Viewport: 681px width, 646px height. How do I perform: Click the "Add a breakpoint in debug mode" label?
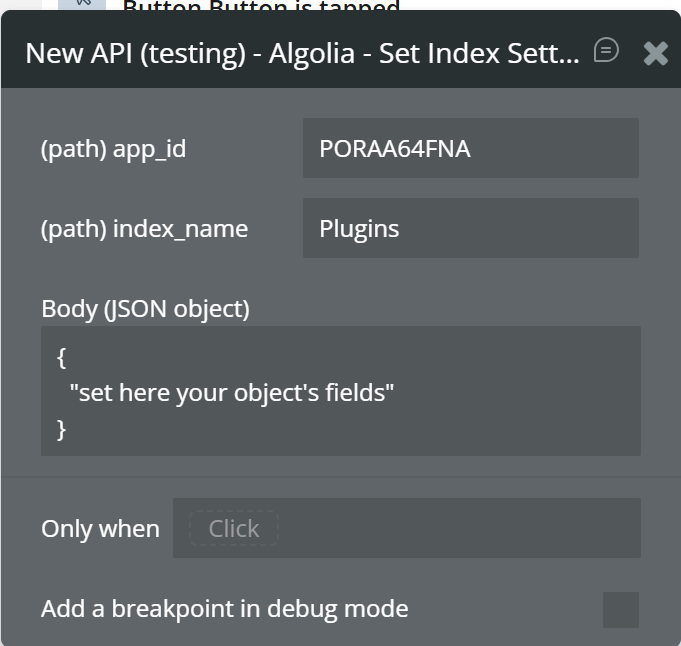tap(224, 609)
